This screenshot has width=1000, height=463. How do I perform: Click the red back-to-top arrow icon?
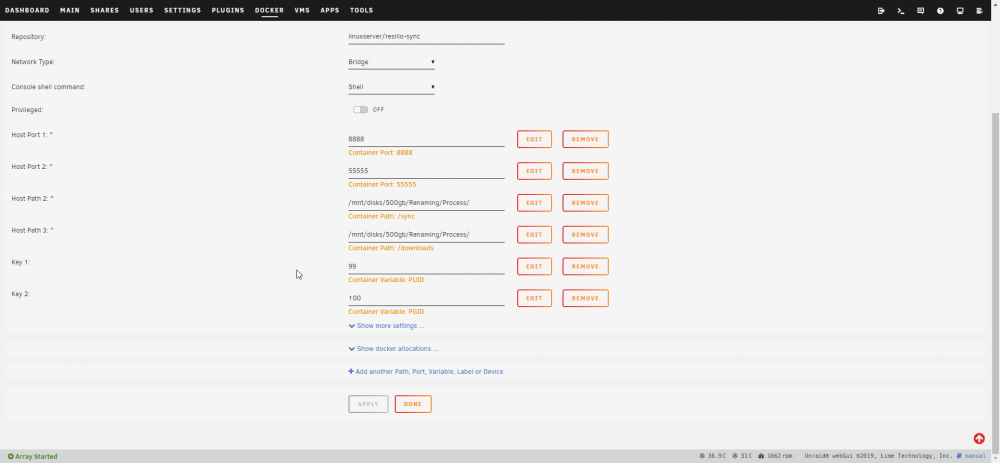tap(979, 439)
